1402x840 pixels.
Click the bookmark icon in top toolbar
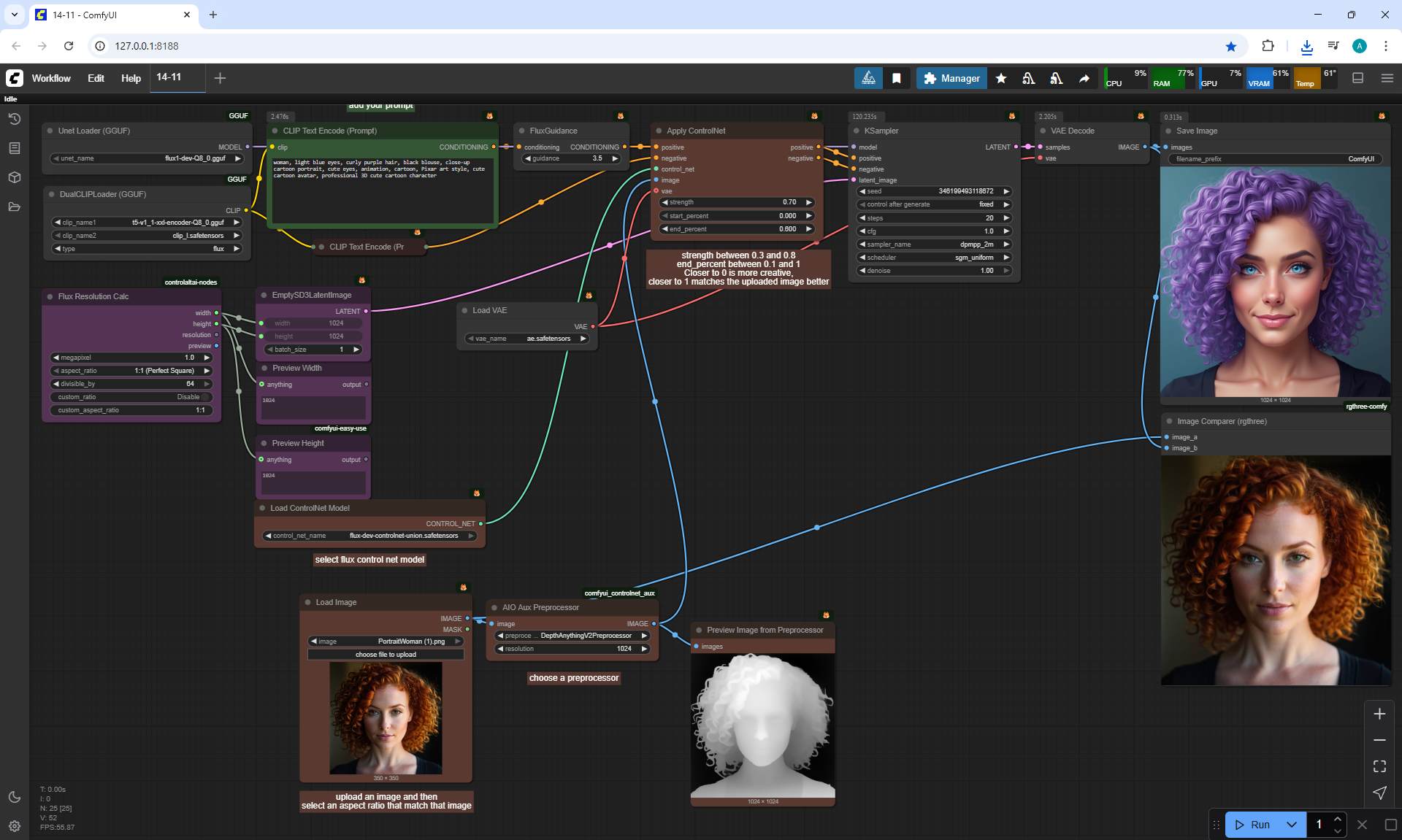click(897, 78)
